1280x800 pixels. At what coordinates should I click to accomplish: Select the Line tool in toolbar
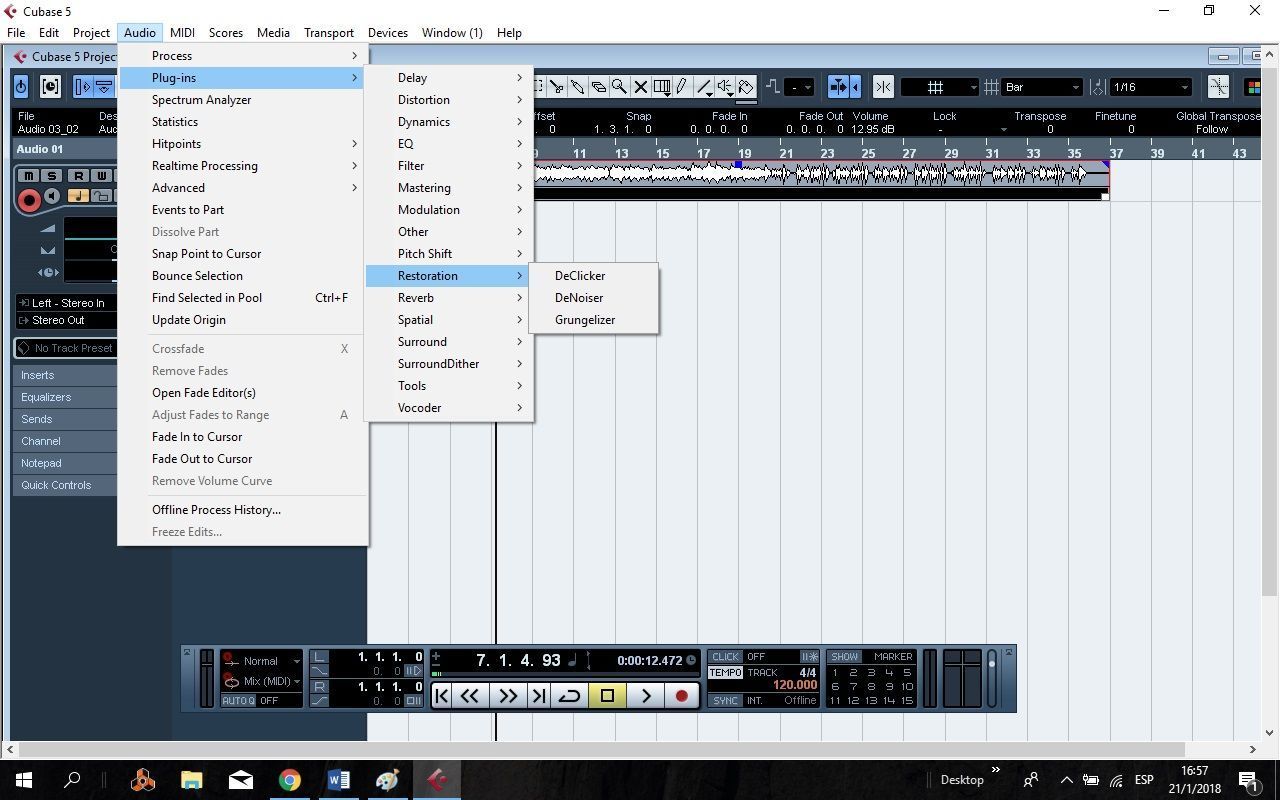pos(704,87)
